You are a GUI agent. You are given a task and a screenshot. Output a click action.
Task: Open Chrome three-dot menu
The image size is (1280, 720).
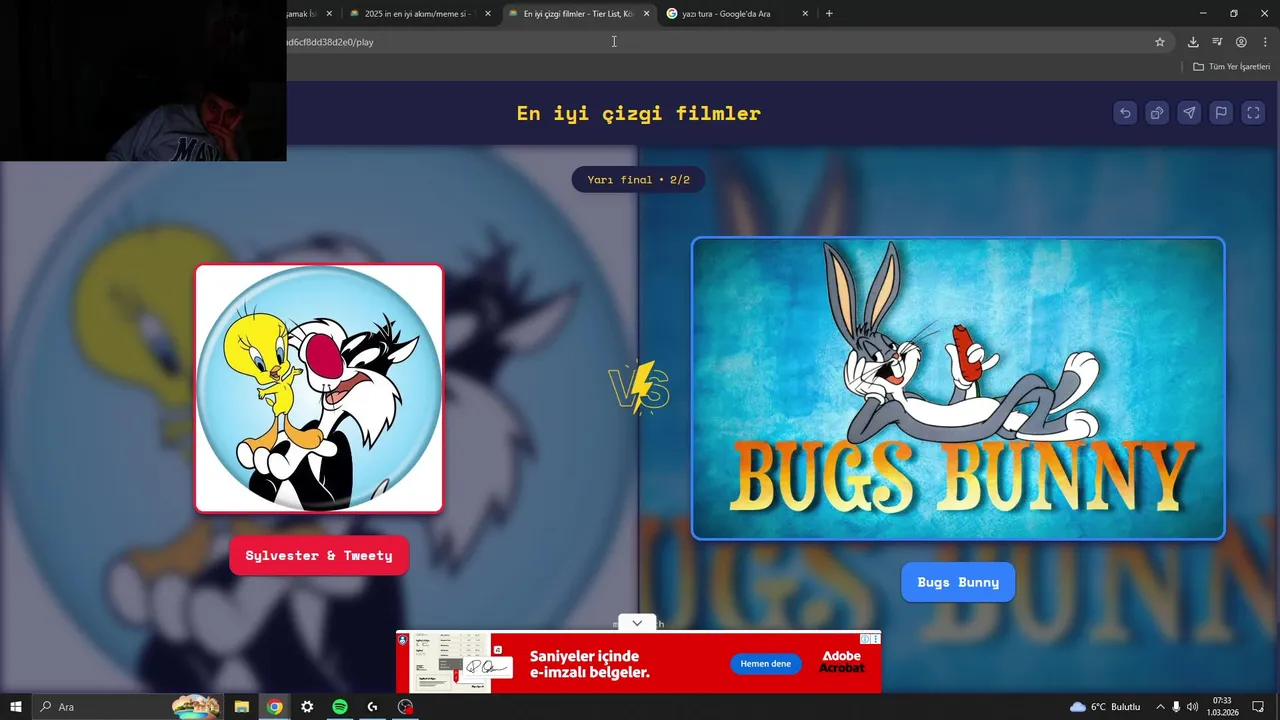1264,42
